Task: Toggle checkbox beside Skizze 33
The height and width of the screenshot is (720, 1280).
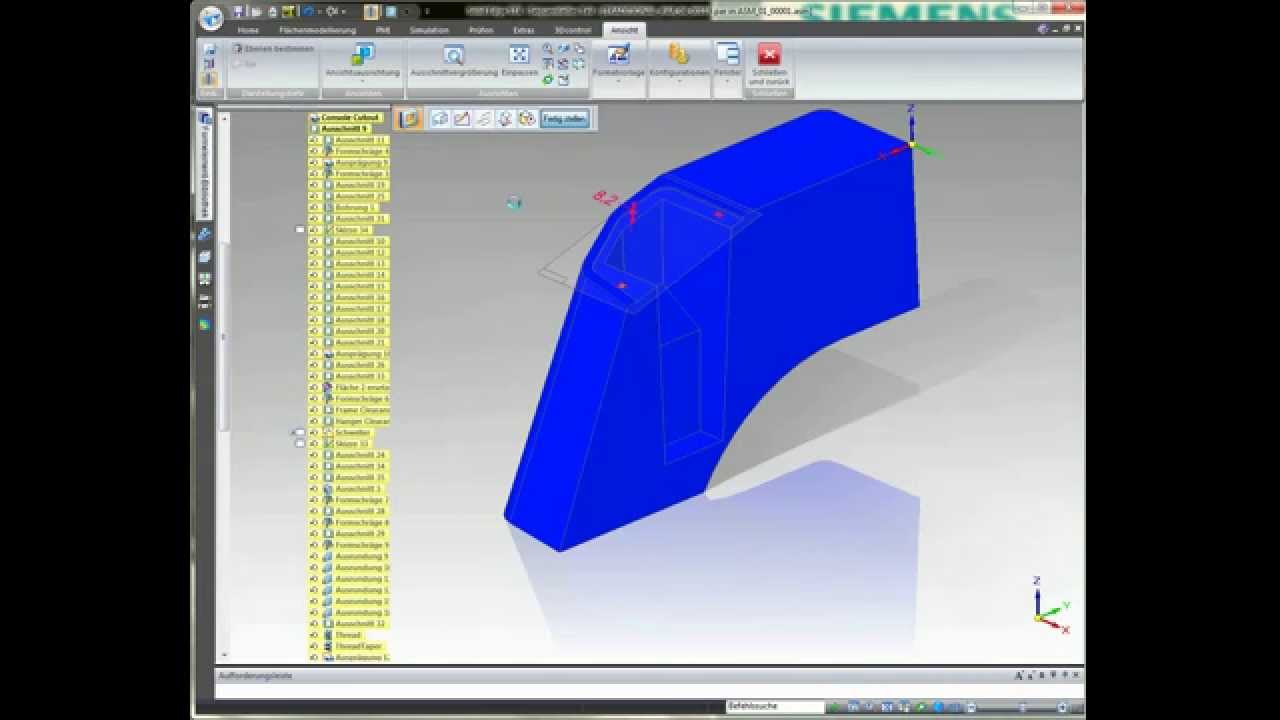Action: click(300, 444)
